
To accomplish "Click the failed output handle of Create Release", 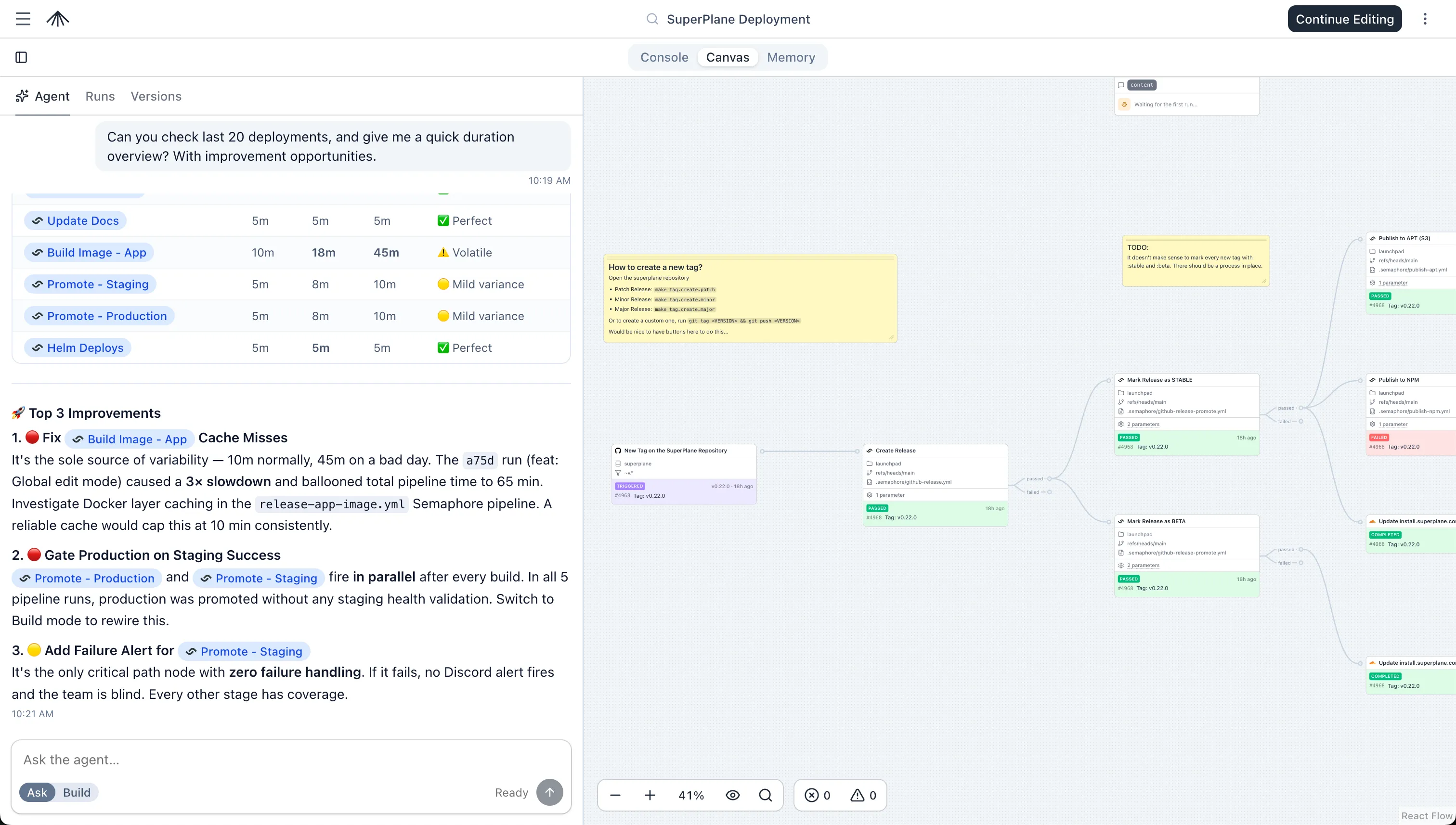I will click(x=1049, y=492).
